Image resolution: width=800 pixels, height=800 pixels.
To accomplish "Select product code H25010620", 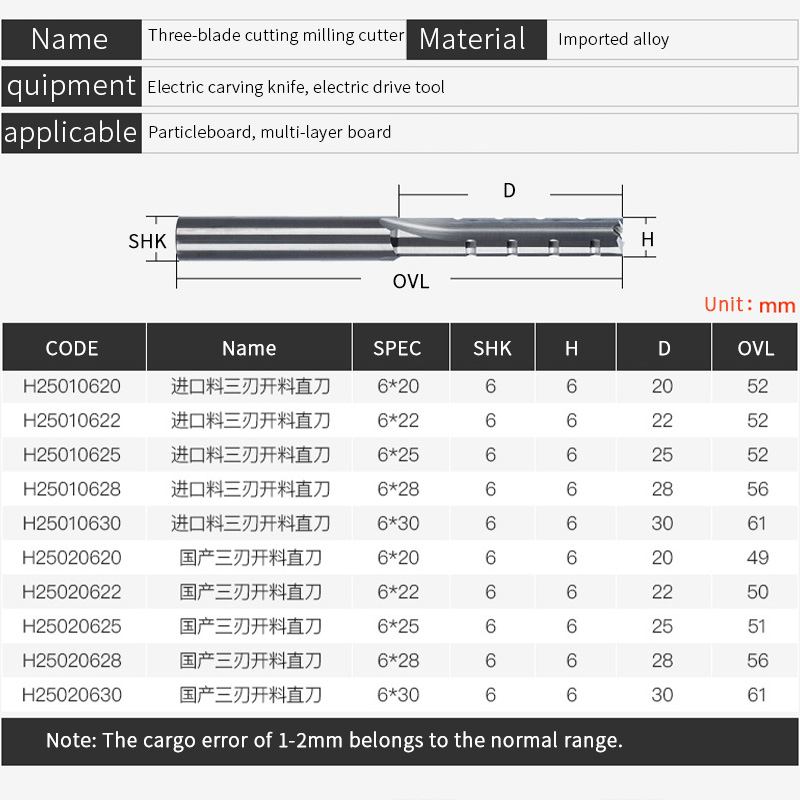I will 71,386.
